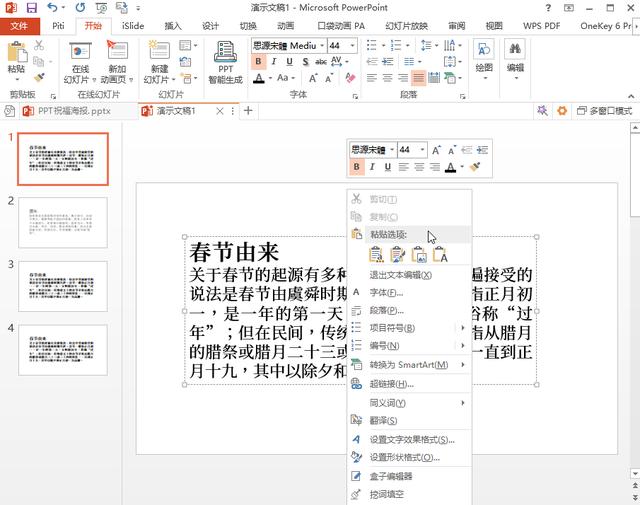640x505 pixels.
Task: Add a new document tab with plus
Action: tap(248, 111)
